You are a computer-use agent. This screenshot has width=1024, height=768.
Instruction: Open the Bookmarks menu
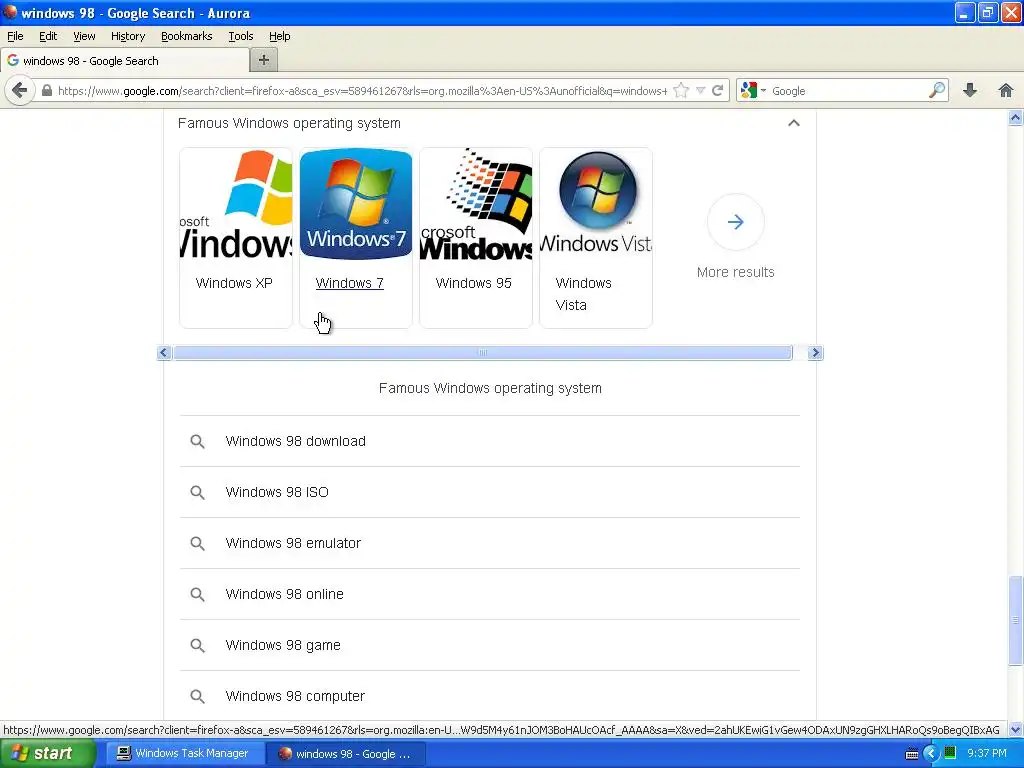tap(186, 37)
